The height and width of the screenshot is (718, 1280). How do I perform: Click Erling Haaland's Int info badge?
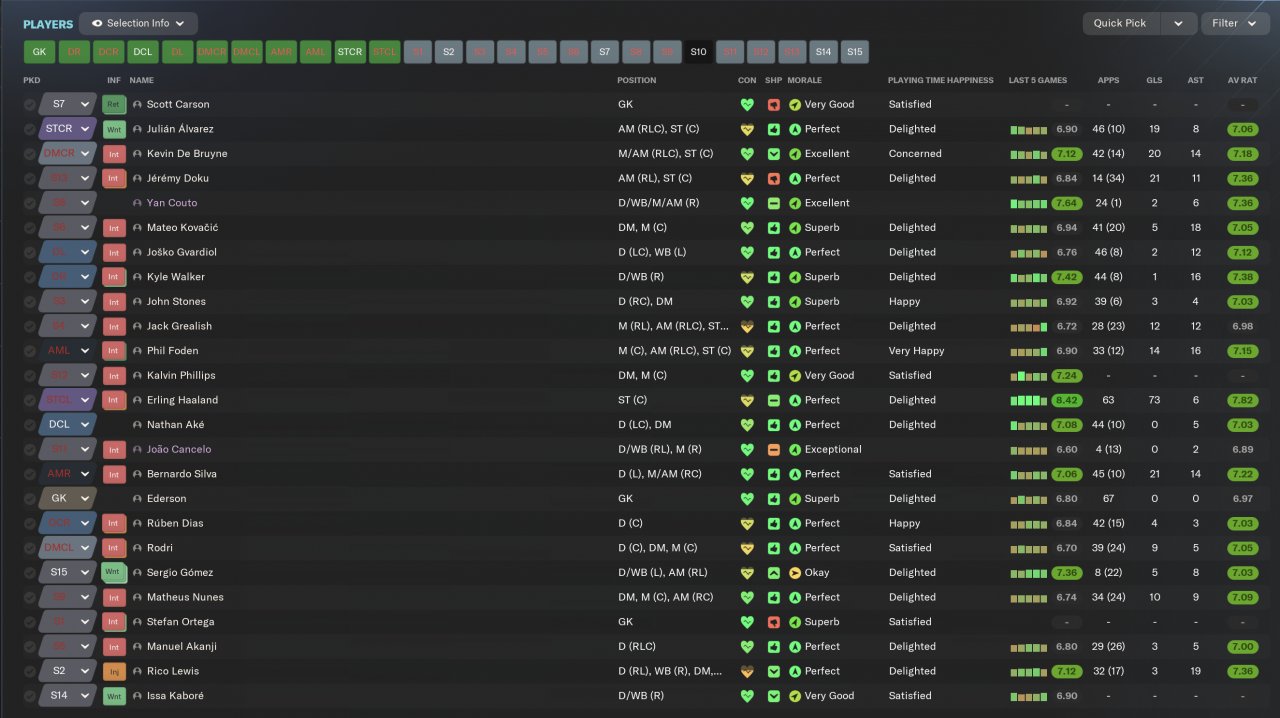point(113,400)
